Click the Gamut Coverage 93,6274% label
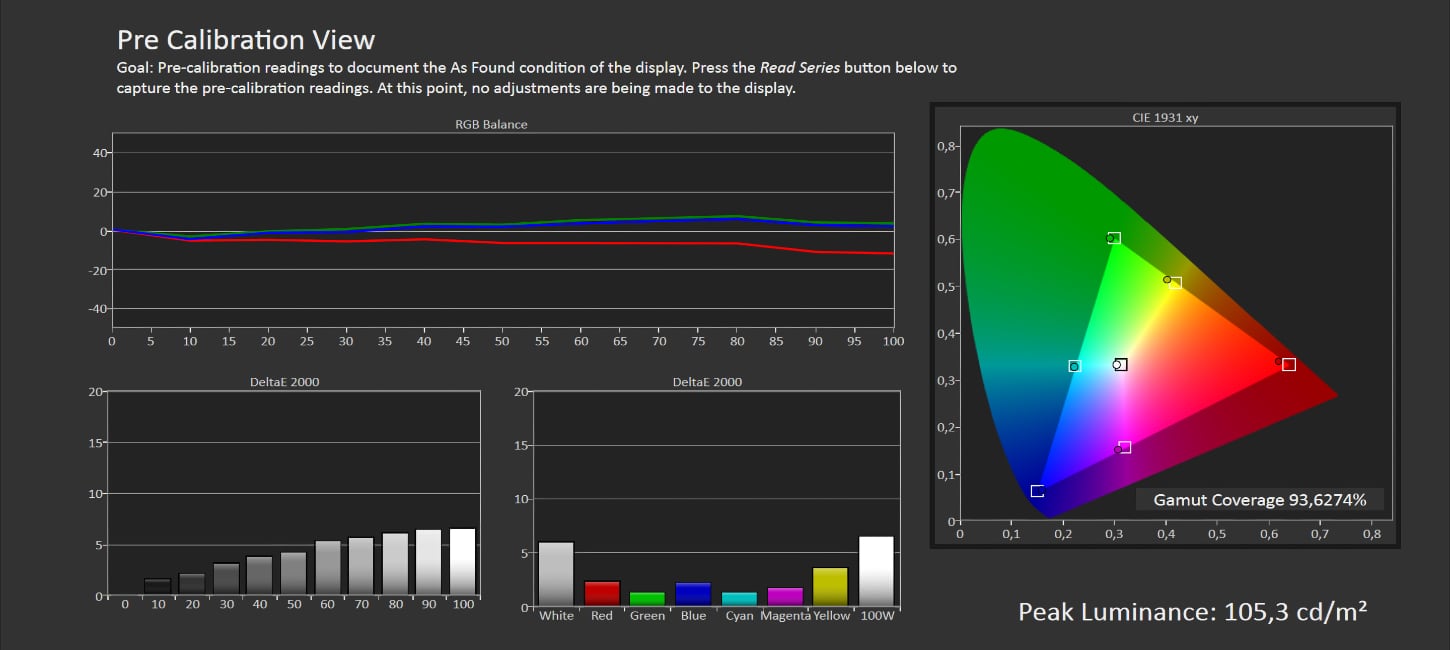Screen dimensions: 1450x650 click(x=1259, y=500)
